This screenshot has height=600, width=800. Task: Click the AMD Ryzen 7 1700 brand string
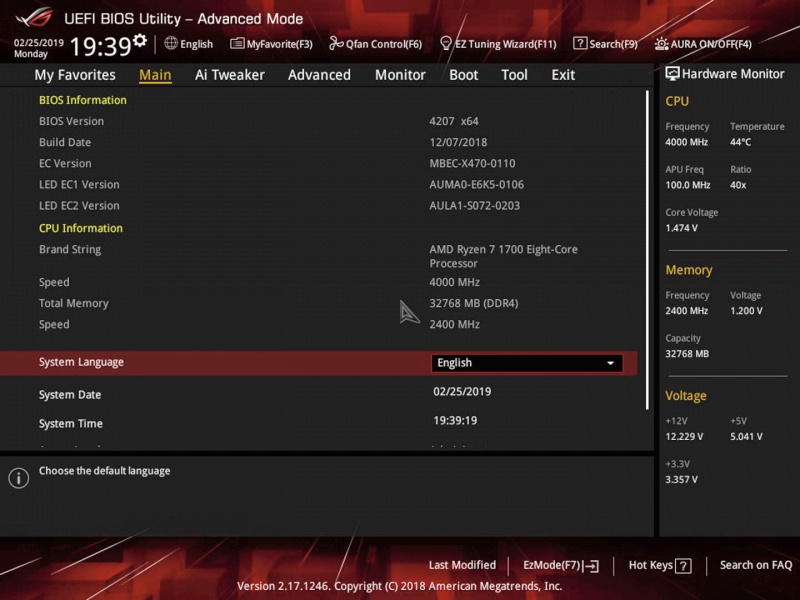(x=504, y=257)
